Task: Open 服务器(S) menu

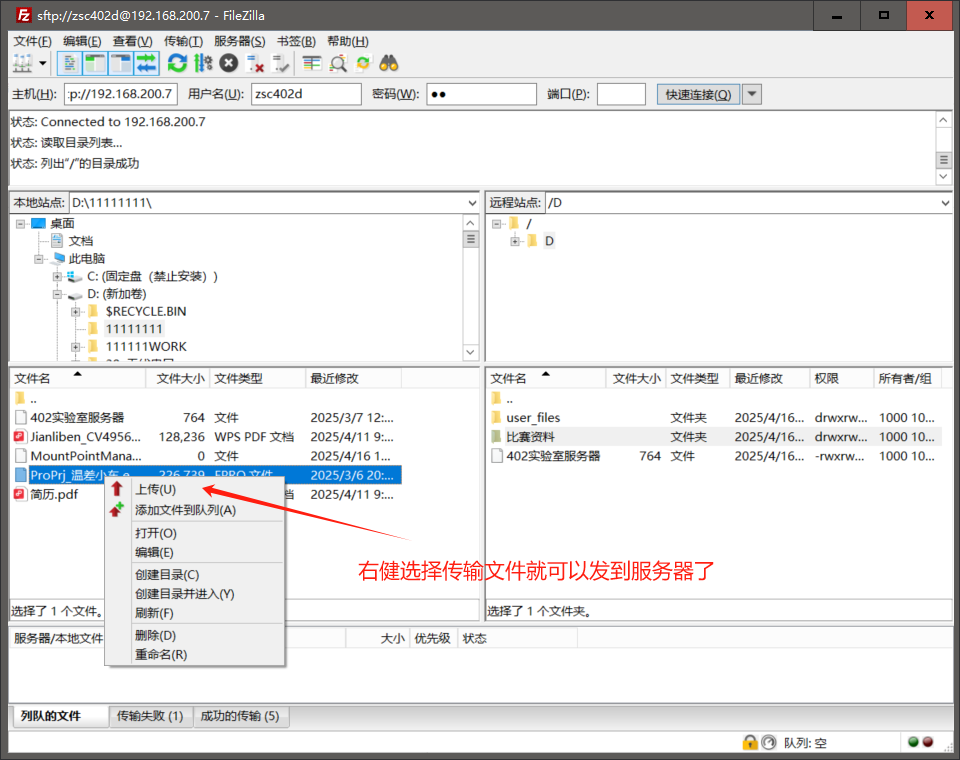Action: coord(239,41)
